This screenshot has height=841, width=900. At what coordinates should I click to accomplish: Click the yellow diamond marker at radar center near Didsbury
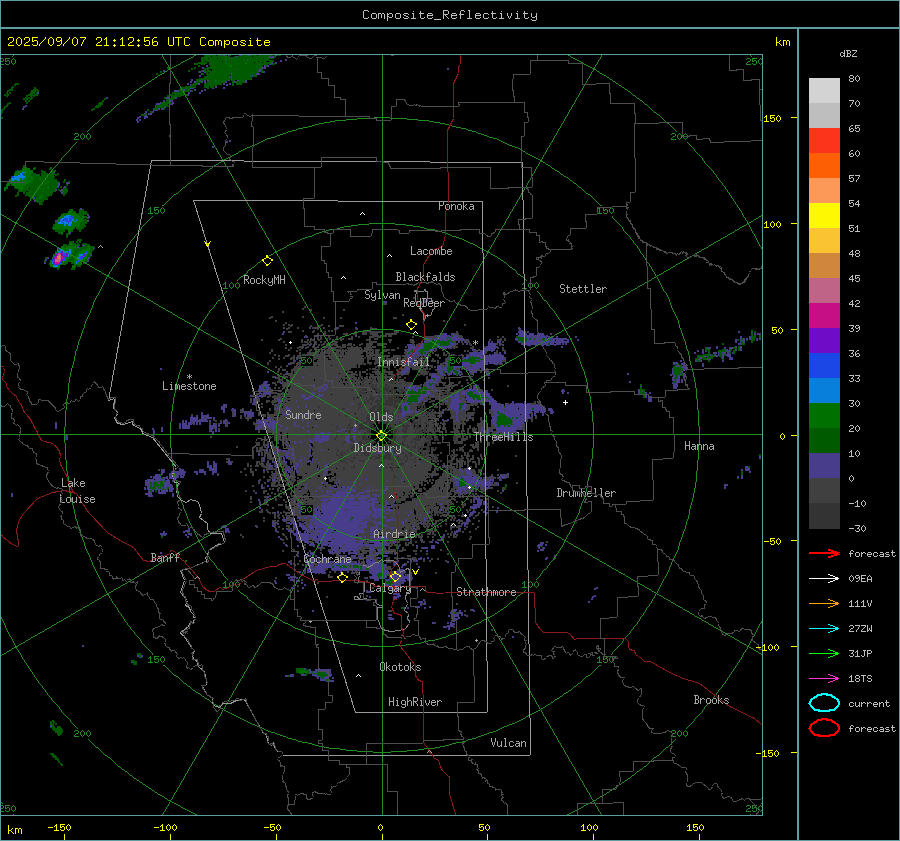point(382,435)
